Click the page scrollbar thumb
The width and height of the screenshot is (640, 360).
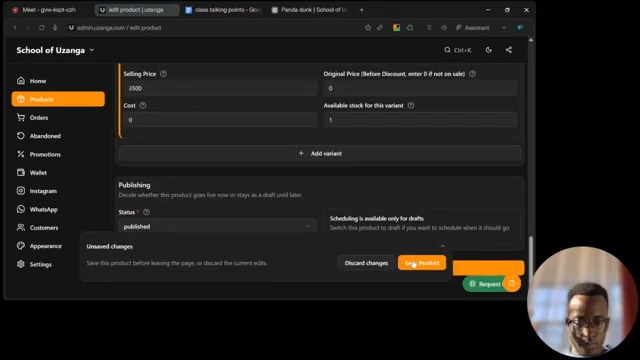click(531, 258)
